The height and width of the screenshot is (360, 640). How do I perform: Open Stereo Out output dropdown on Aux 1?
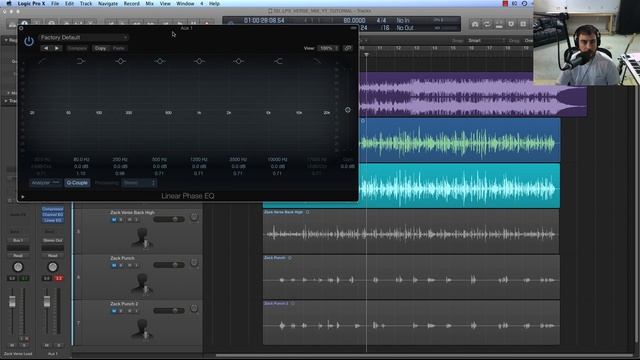tap(53, 240)
